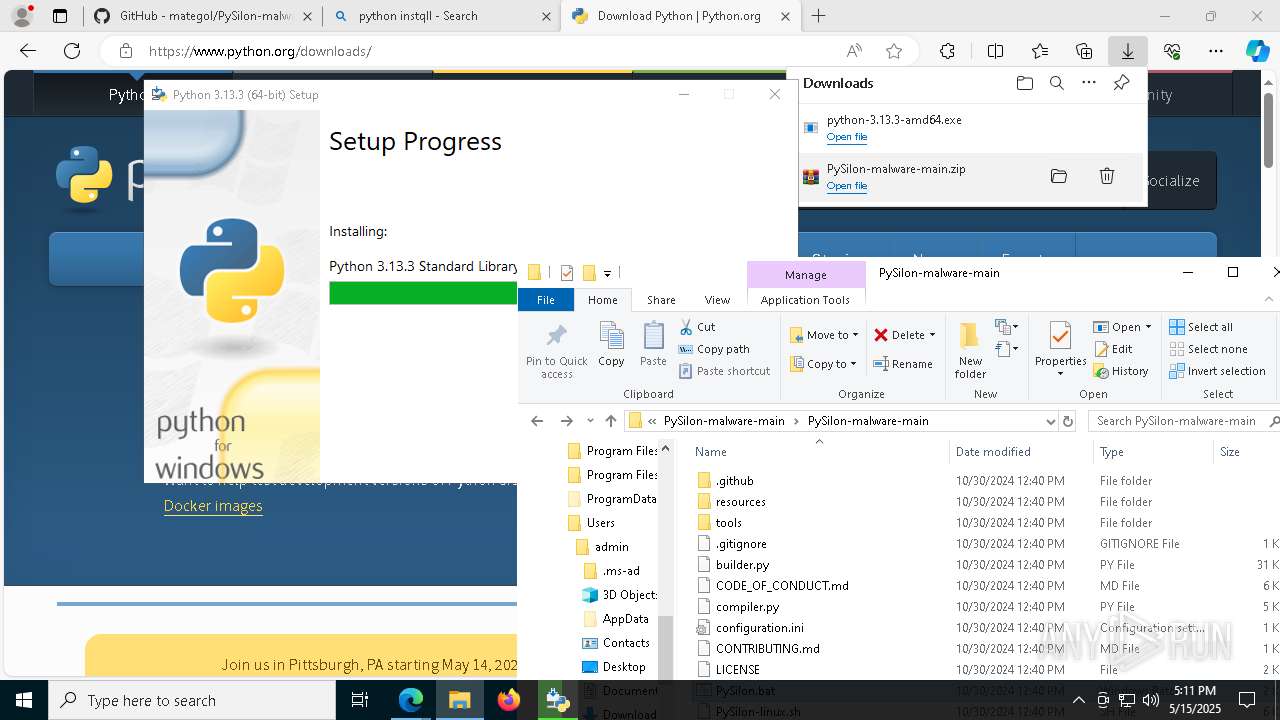Click Copy path in Clipboard group
The width and height of the screenshot is (1280, 720).
714,349
